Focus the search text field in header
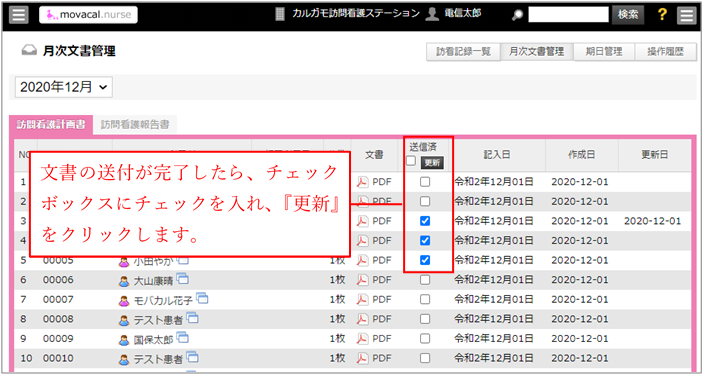The width and height of the screenshot is (702, 376). (569, 14)
